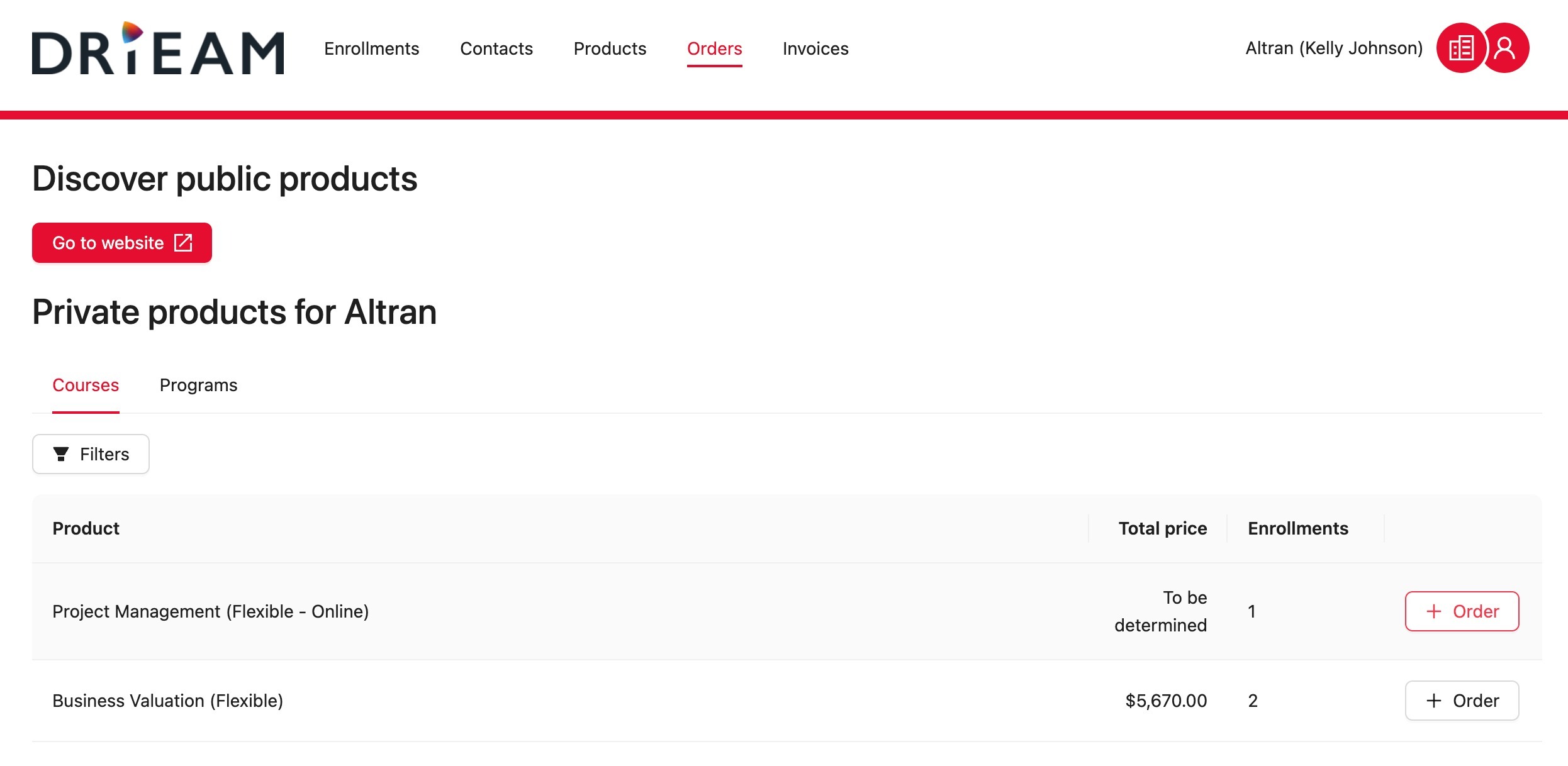
Task: Click the external link icon on Go to website
Action: click(183, 243)
